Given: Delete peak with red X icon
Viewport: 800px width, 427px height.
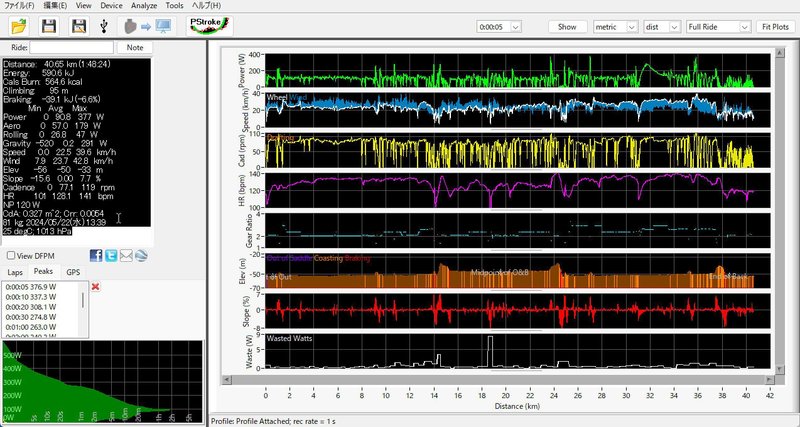Looking at the screenshot, I should click(95, 287).
